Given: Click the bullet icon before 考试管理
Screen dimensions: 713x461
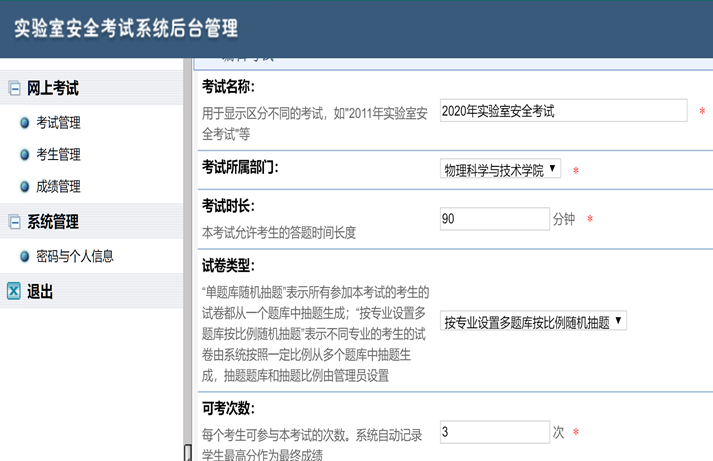Looking at the screenshot, I should pyautogui.click(x=25, y=123).
